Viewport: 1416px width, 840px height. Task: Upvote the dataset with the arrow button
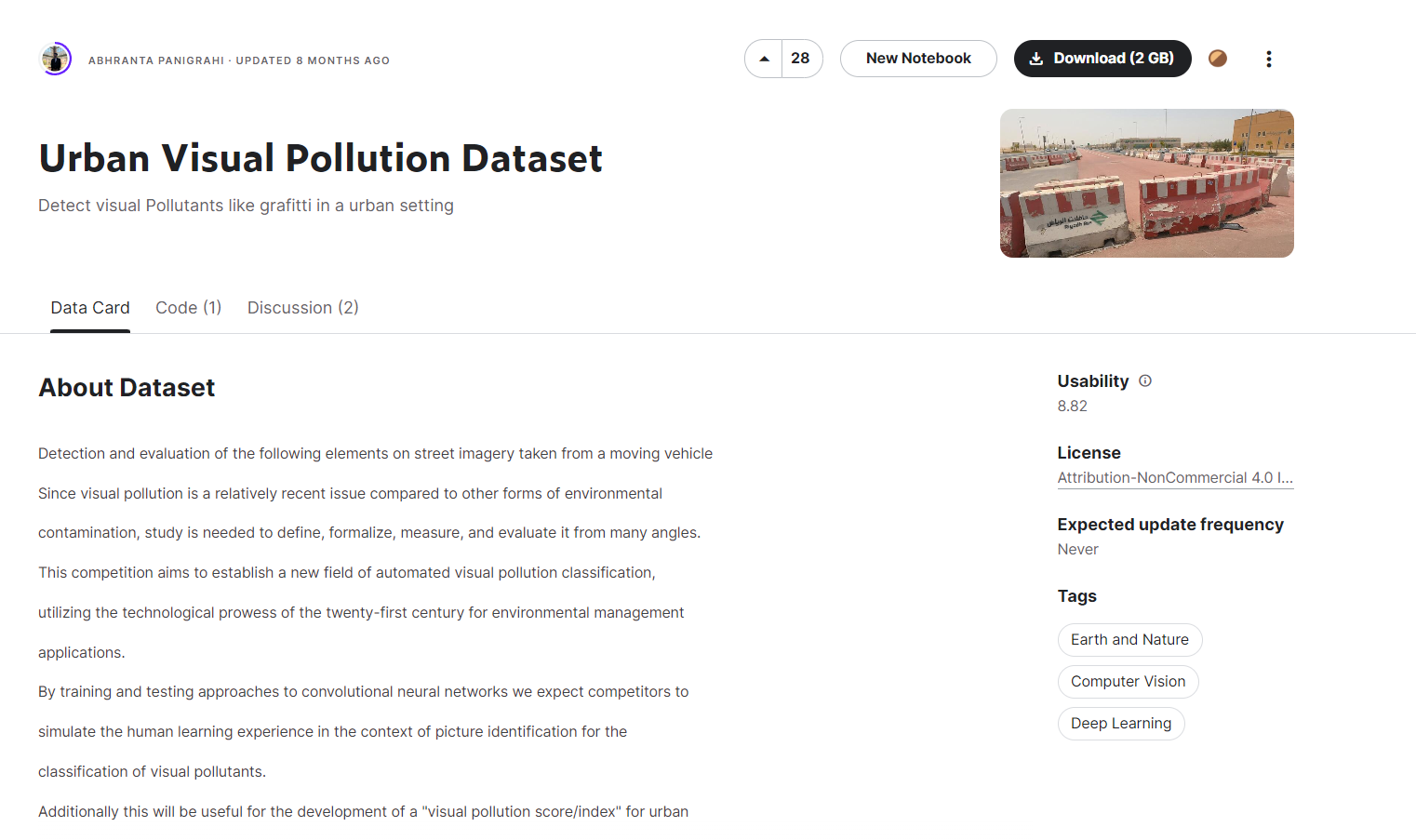point(764,59)
